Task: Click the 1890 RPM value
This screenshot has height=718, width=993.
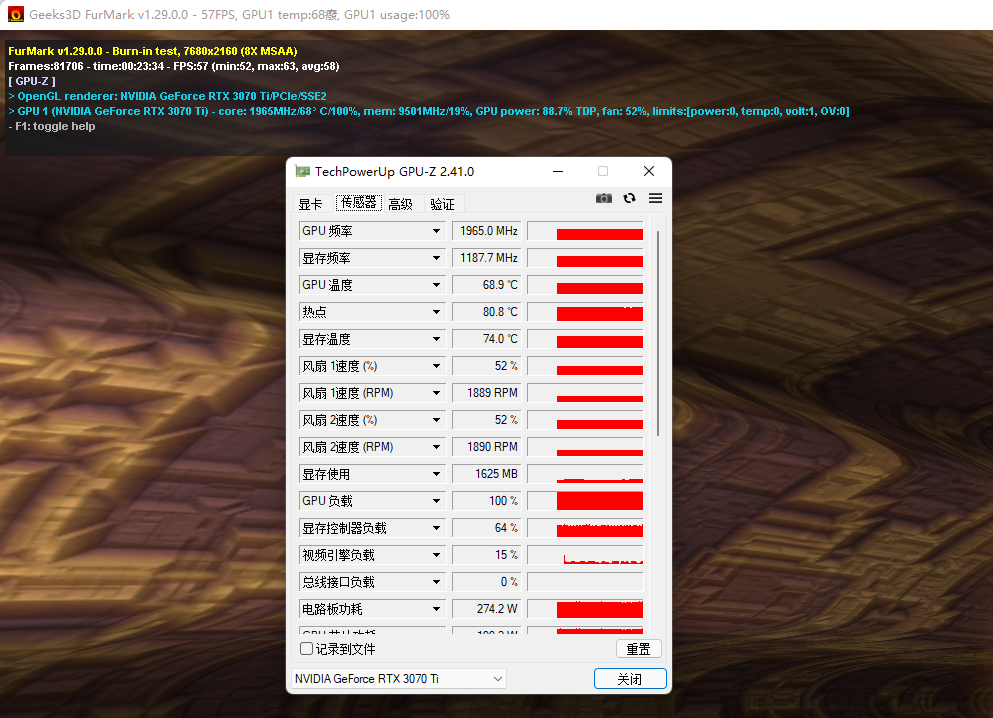Action: (486, 447)
